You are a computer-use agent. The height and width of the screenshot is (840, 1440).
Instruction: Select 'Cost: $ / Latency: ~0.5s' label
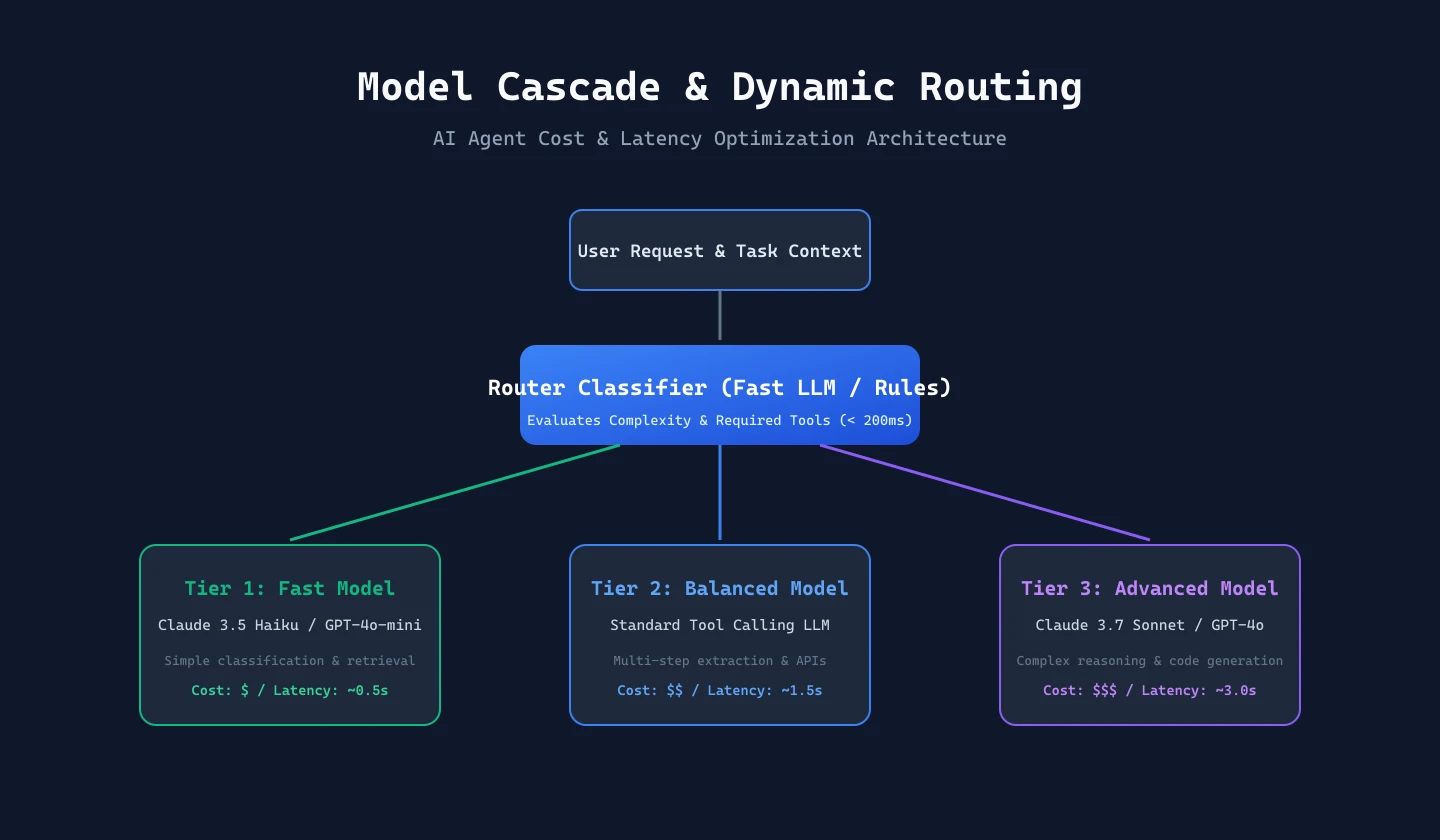[x=290, y=690]
